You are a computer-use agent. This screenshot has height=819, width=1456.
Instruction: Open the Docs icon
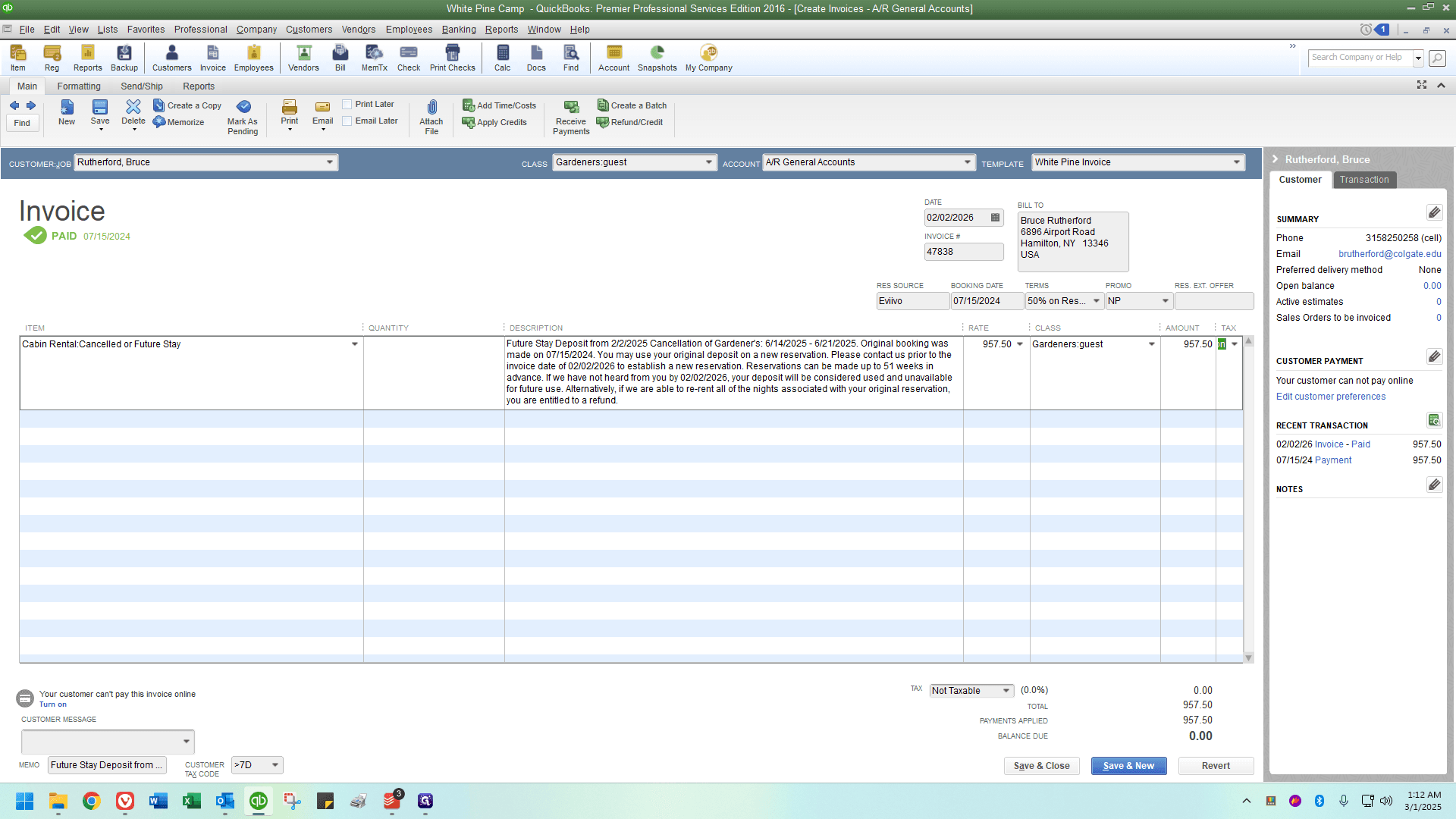536,58
